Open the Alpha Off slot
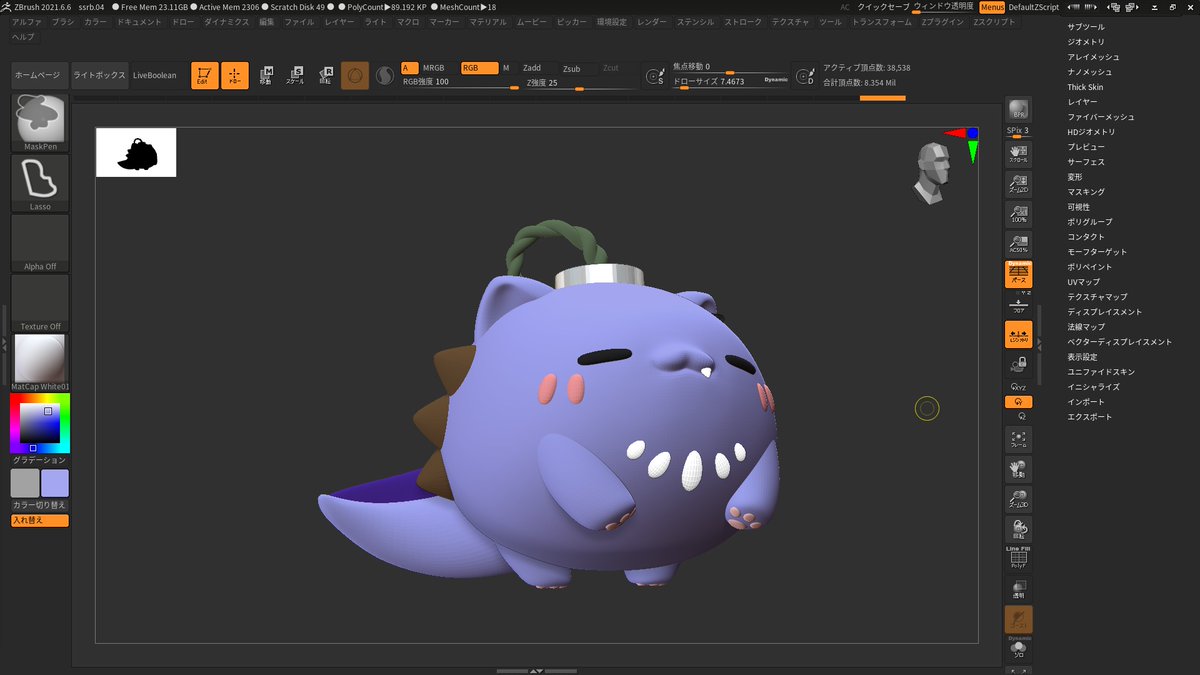This screenshot has height=675, width=1200. click(40, 243)
